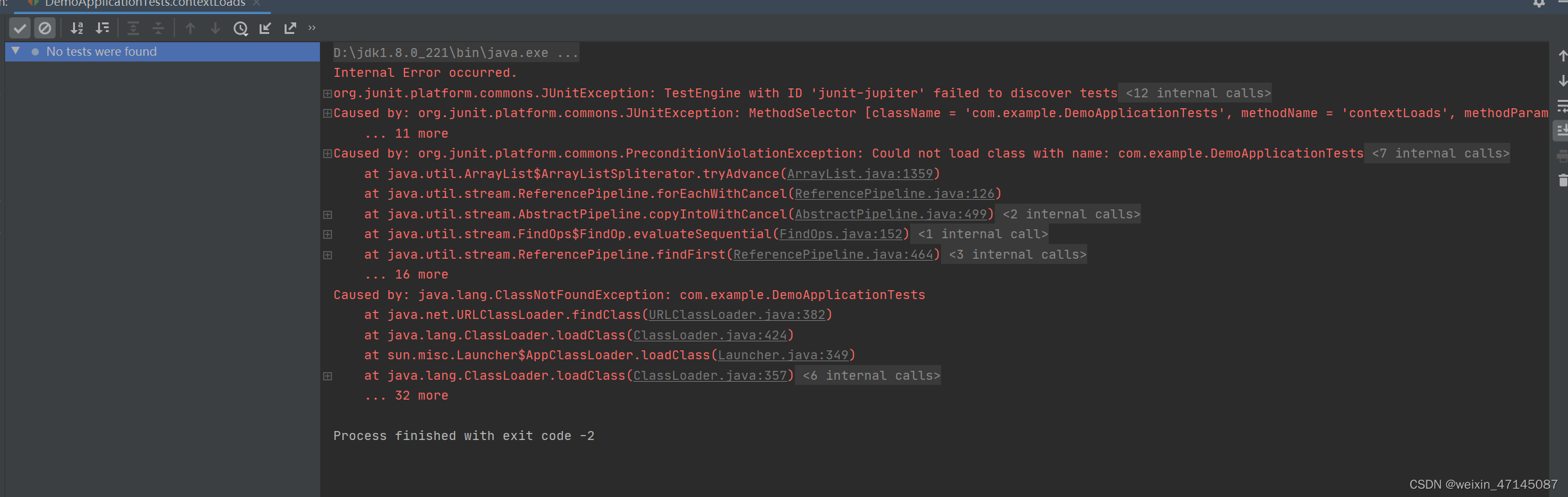The width and height of the screenshot is (1568, 497).
Task: Click the console Up the Stack Trace arrow
Action: pos(1563,56)
